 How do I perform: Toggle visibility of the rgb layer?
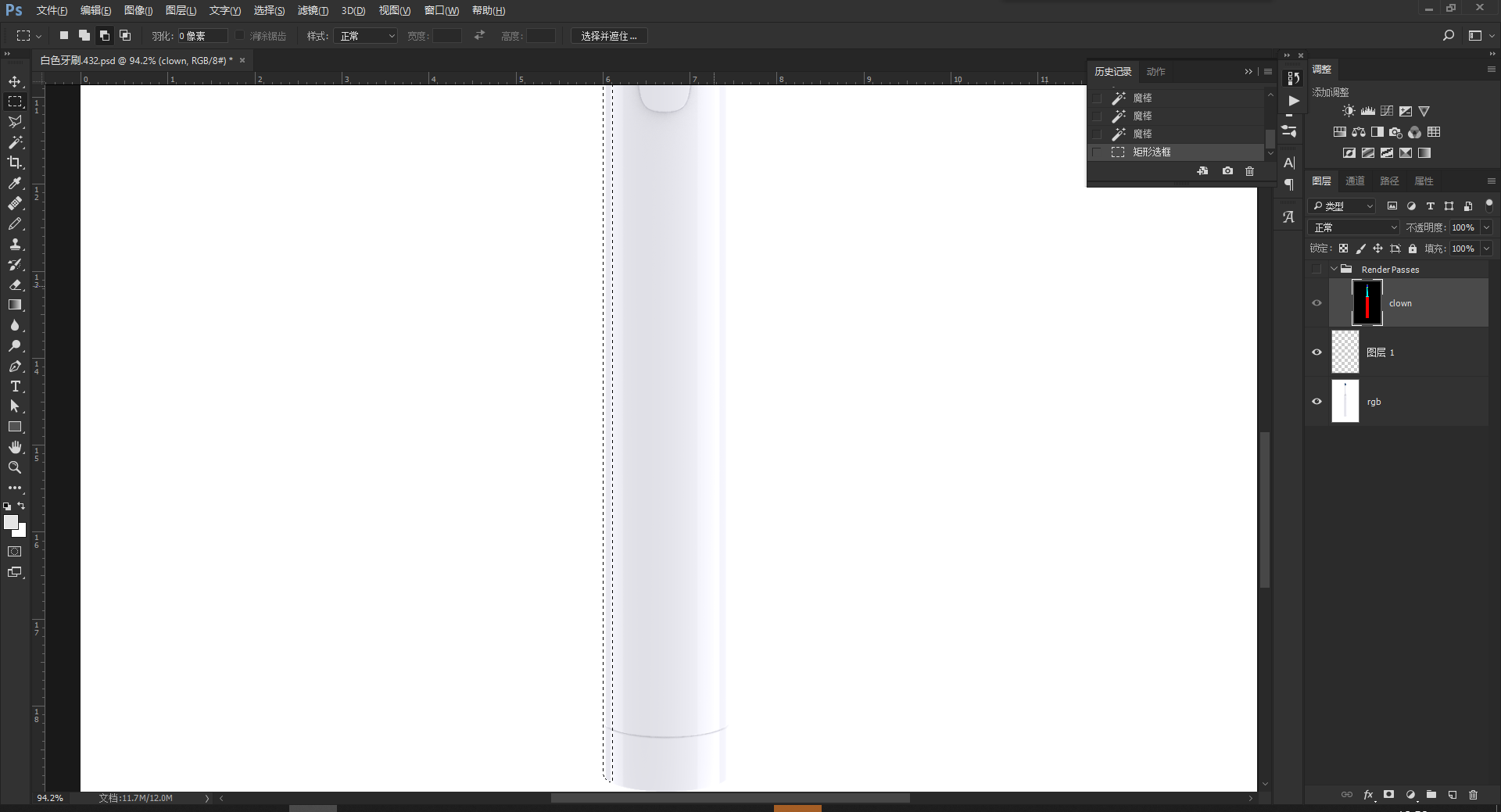pyautogui.click(x=1317, y=401)
